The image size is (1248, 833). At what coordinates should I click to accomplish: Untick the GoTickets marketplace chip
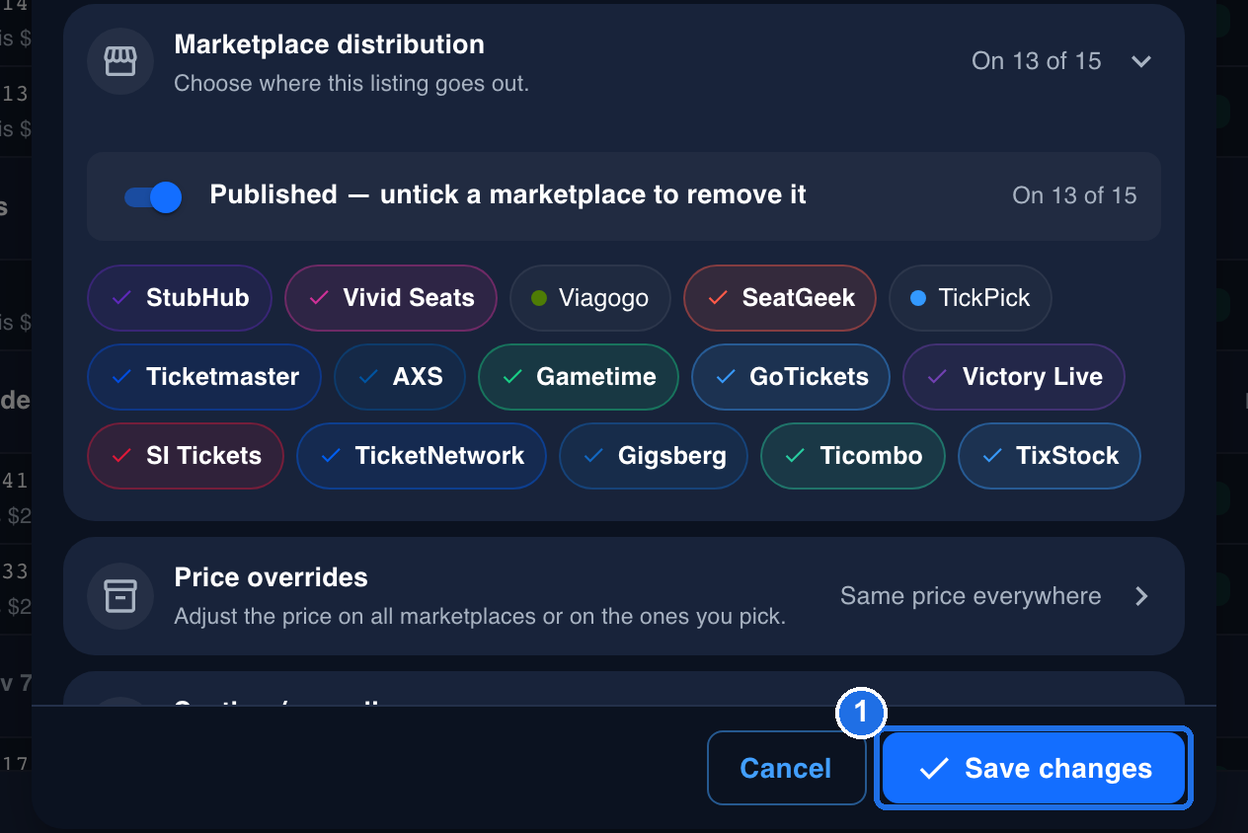[x=790, y=377]
